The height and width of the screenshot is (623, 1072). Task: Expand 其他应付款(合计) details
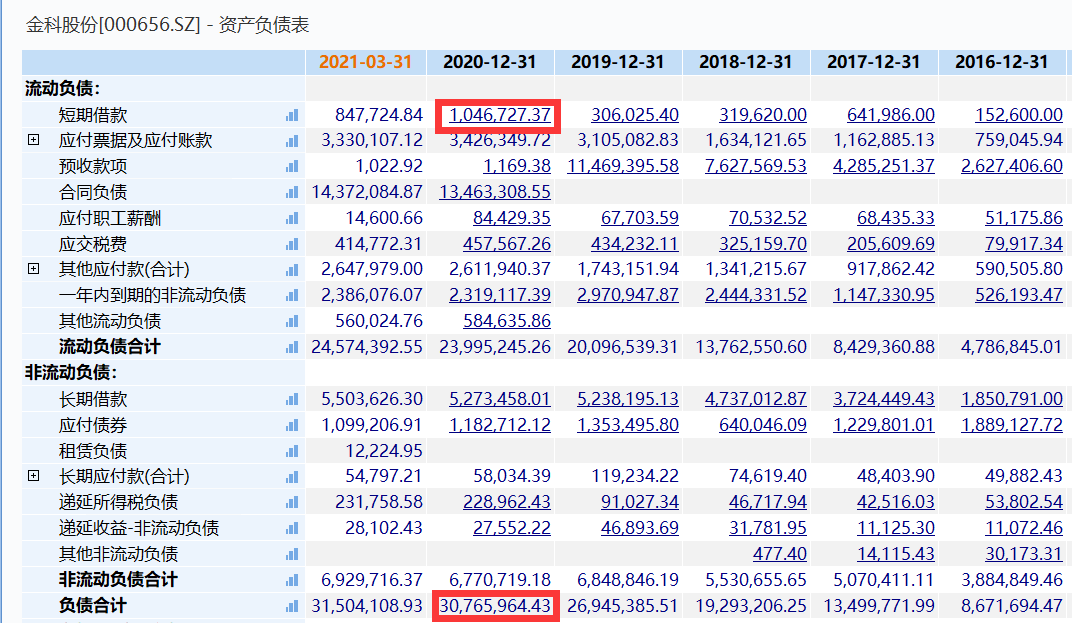coord(33,269)
